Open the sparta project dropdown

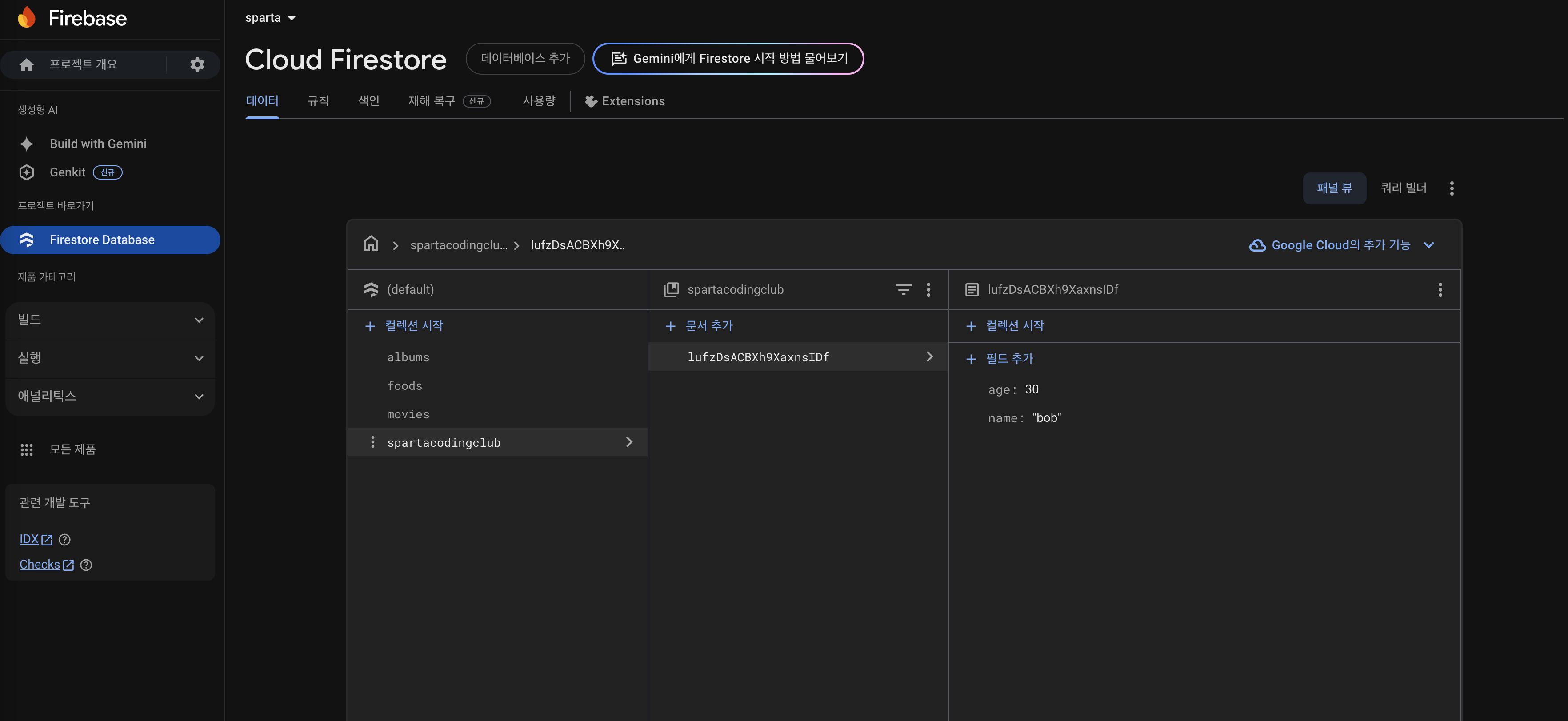click(x=271, y=18)
